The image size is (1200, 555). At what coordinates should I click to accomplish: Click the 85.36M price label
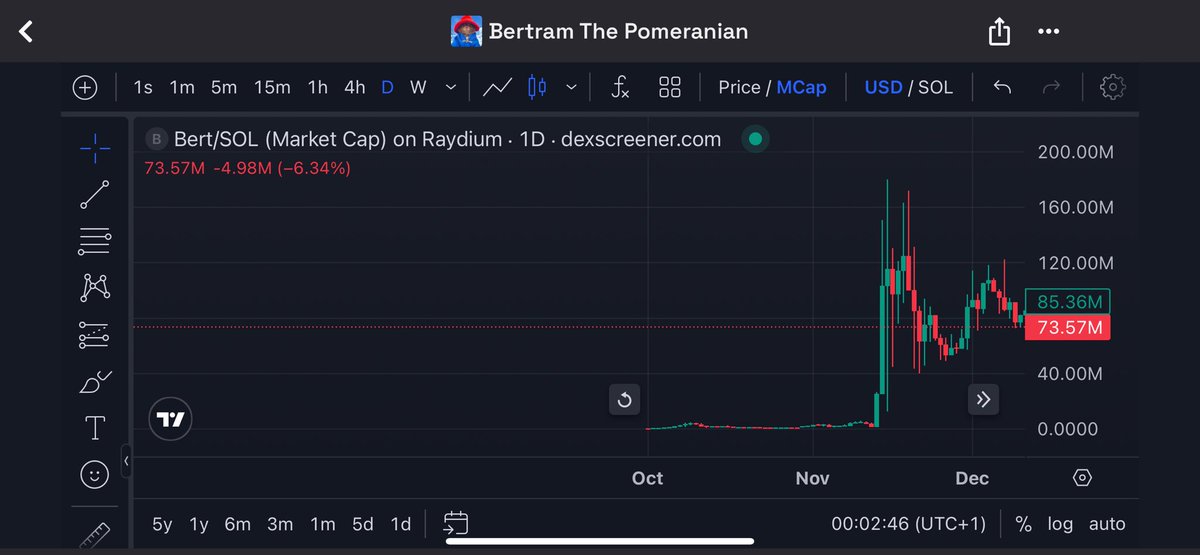pyautogui.click(x=1068, y=302)
